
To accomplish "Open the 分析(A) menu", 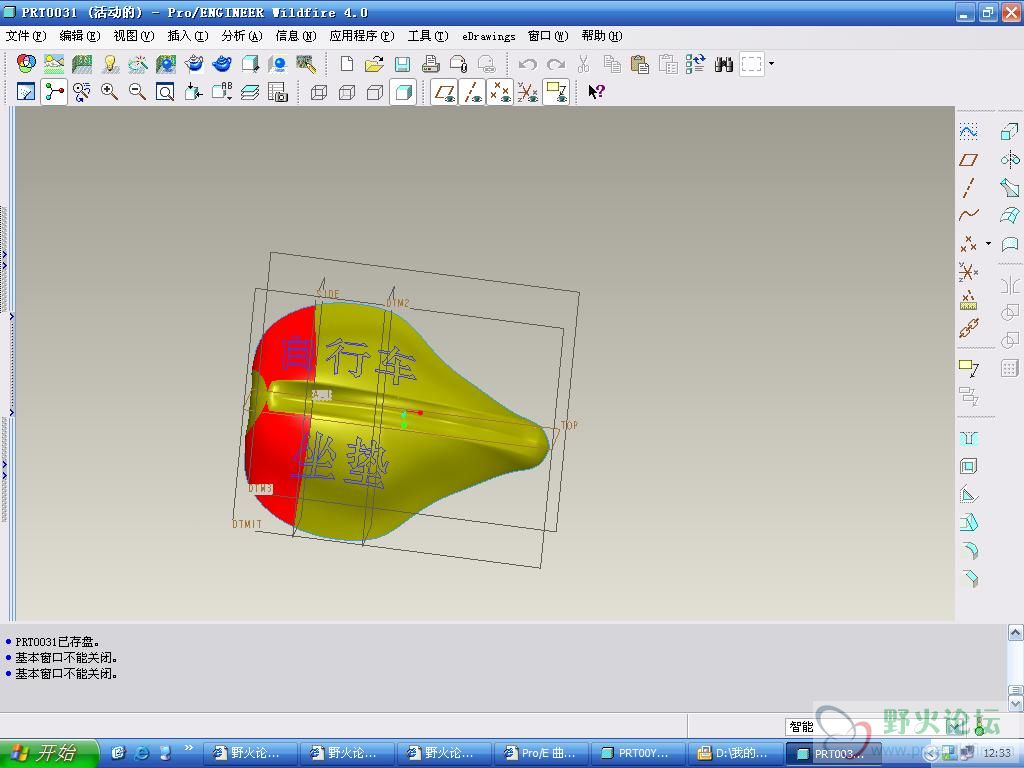I will coord(242,36).
